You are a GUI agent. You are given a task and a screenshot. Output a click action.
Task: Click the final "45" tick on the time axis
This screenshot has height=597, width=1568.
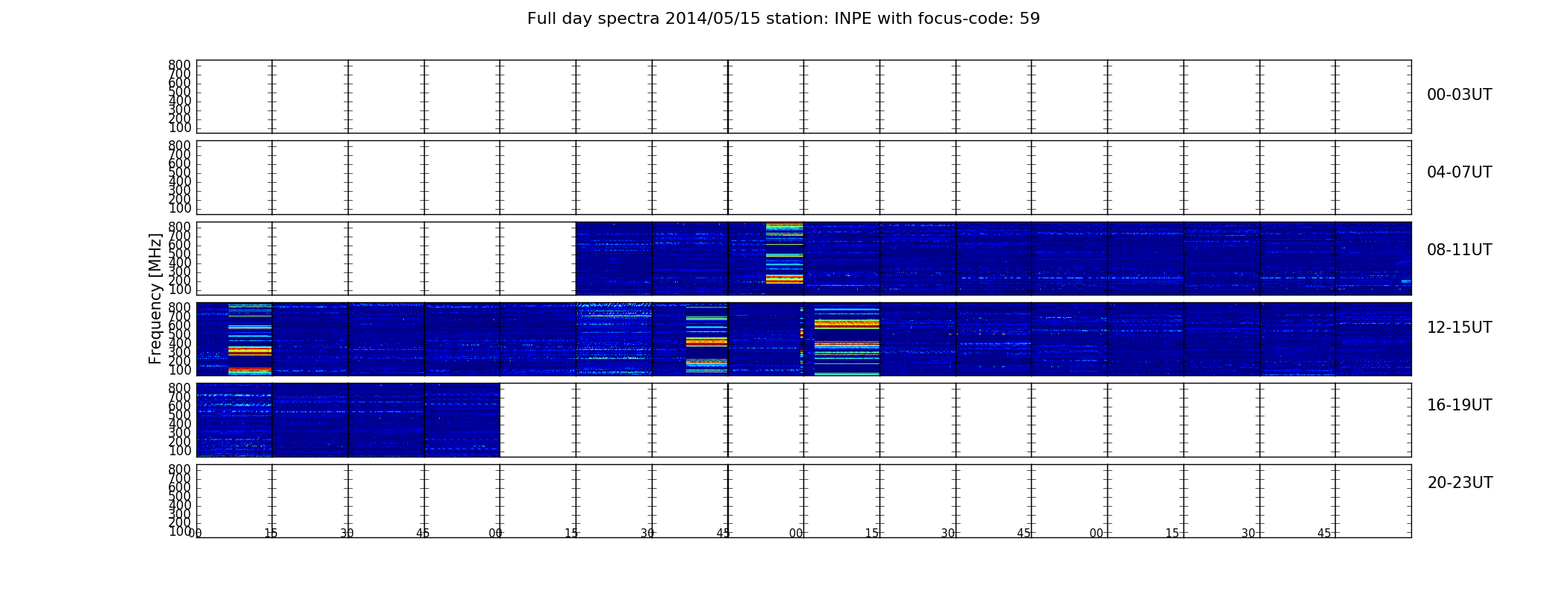tap(1324, 534)
